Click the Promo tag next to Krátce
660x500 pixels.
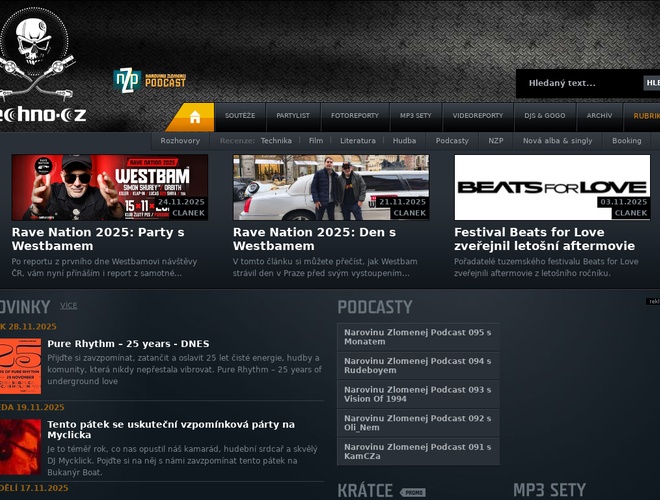413,492
